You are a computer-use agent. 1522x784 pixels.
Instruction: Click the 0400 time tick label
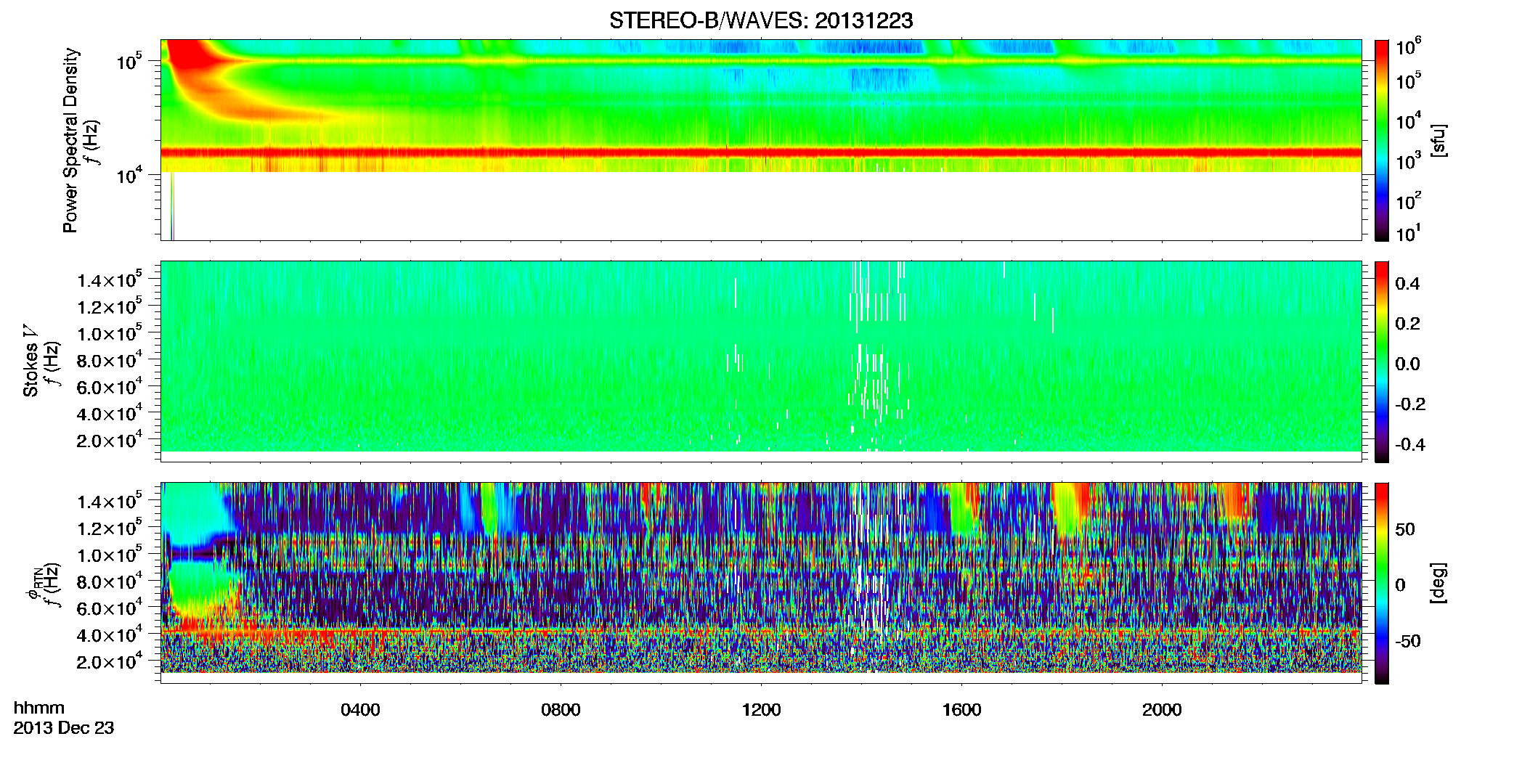click(360, 710)
